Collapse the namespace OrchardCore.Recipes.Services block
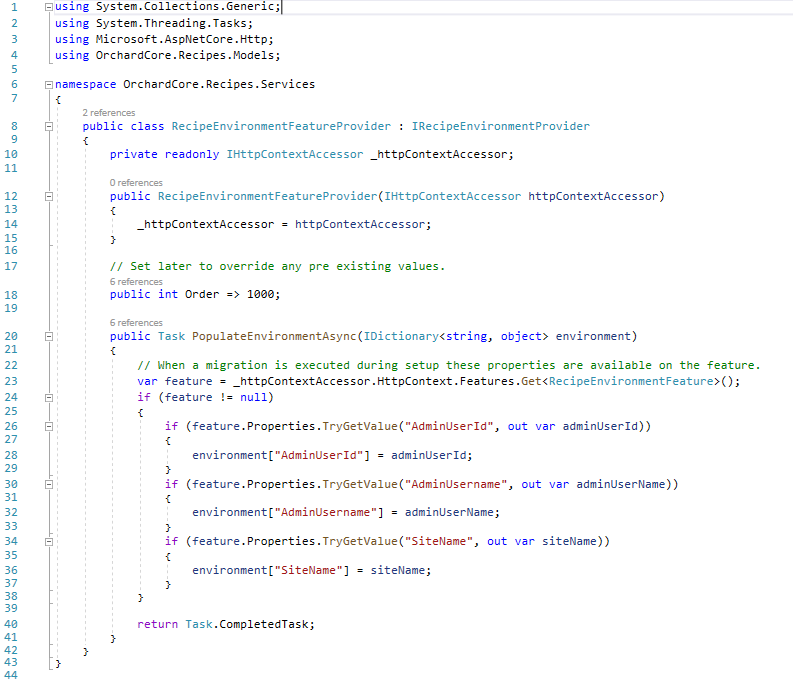Viewport: 793px width, 683px height. pos(49,85)
